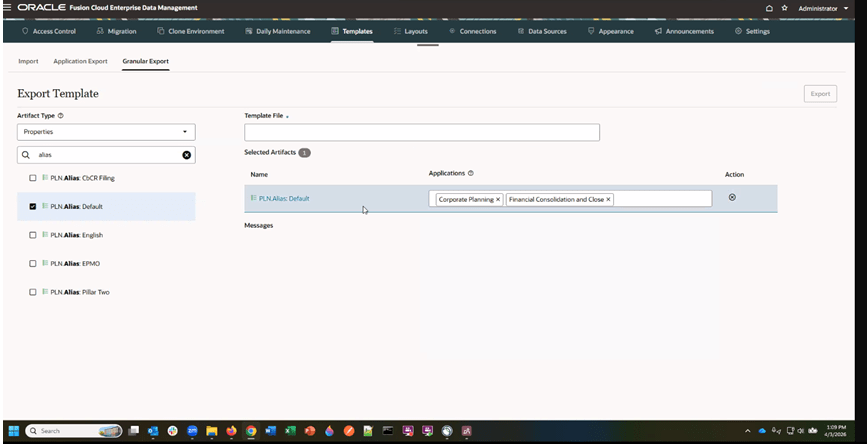Remove Financial Consolidation and Close tag

tap(608, 199)
